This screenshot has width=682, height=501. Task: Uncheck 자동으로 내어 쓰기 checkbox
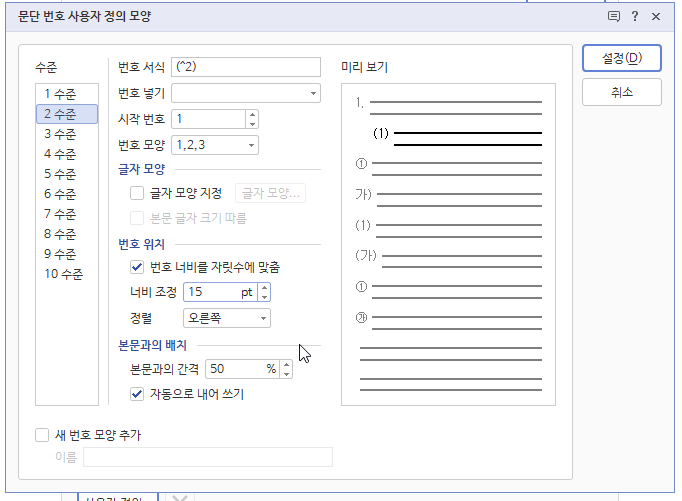pos(137,394)
